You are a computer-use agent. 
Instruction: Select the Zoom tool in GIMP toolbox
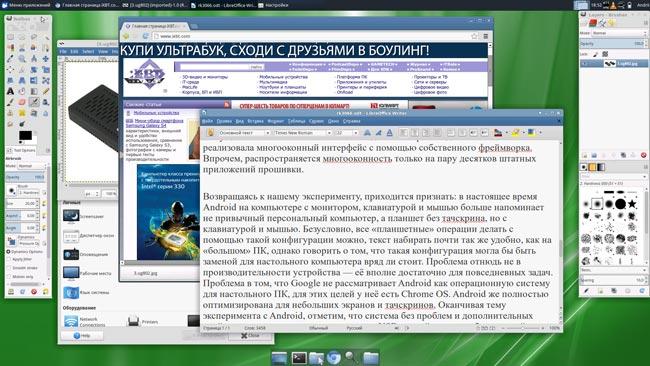tap(22, 59)
